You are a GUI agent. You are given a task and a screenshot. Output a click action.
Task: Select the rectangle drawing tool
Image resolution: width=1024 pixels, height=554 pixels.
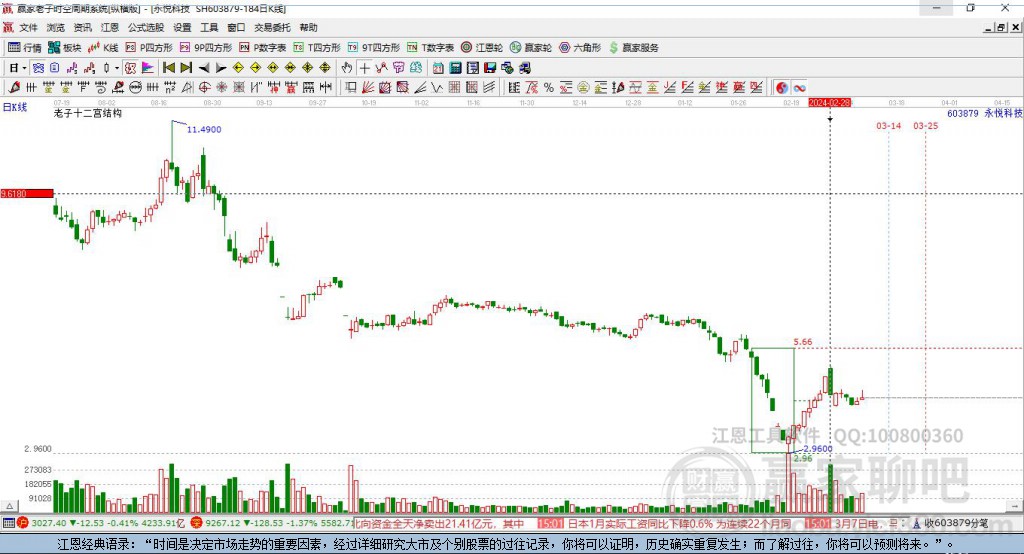[x=350, y=88]
